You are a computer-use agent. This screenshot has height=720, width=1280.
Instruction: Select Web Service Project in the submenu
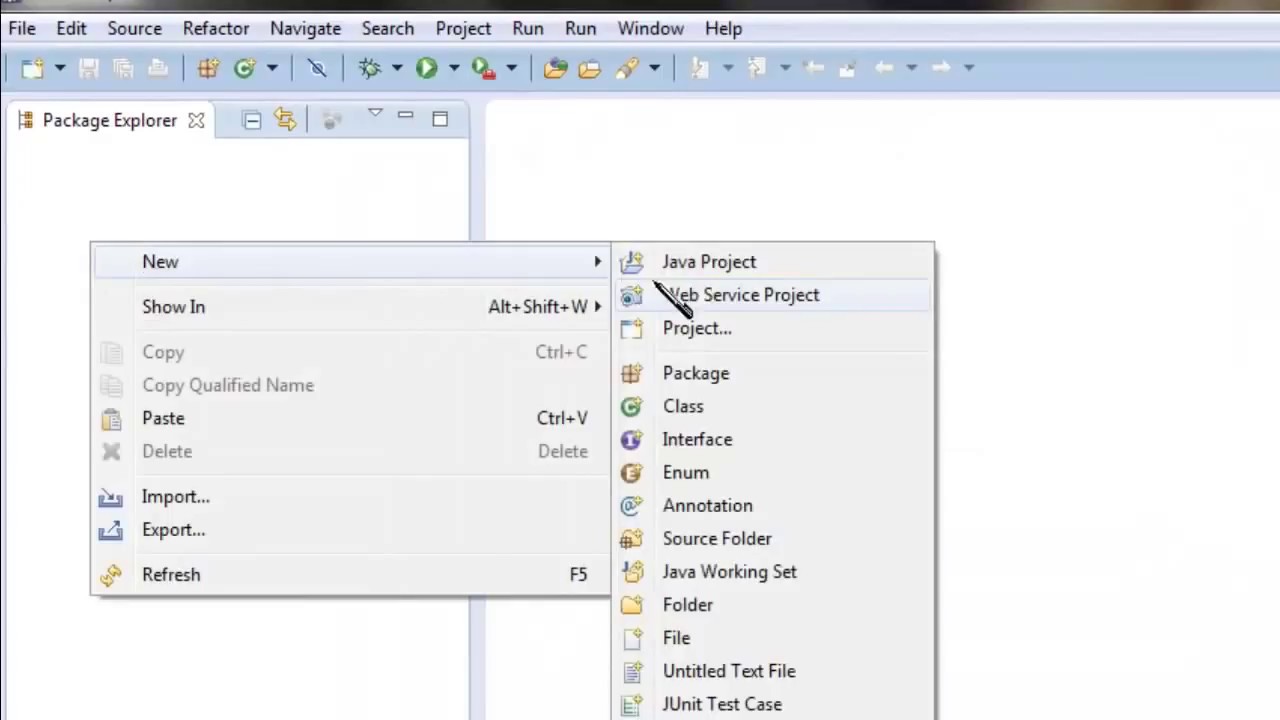pyautogui.click(x=773, y=295)
